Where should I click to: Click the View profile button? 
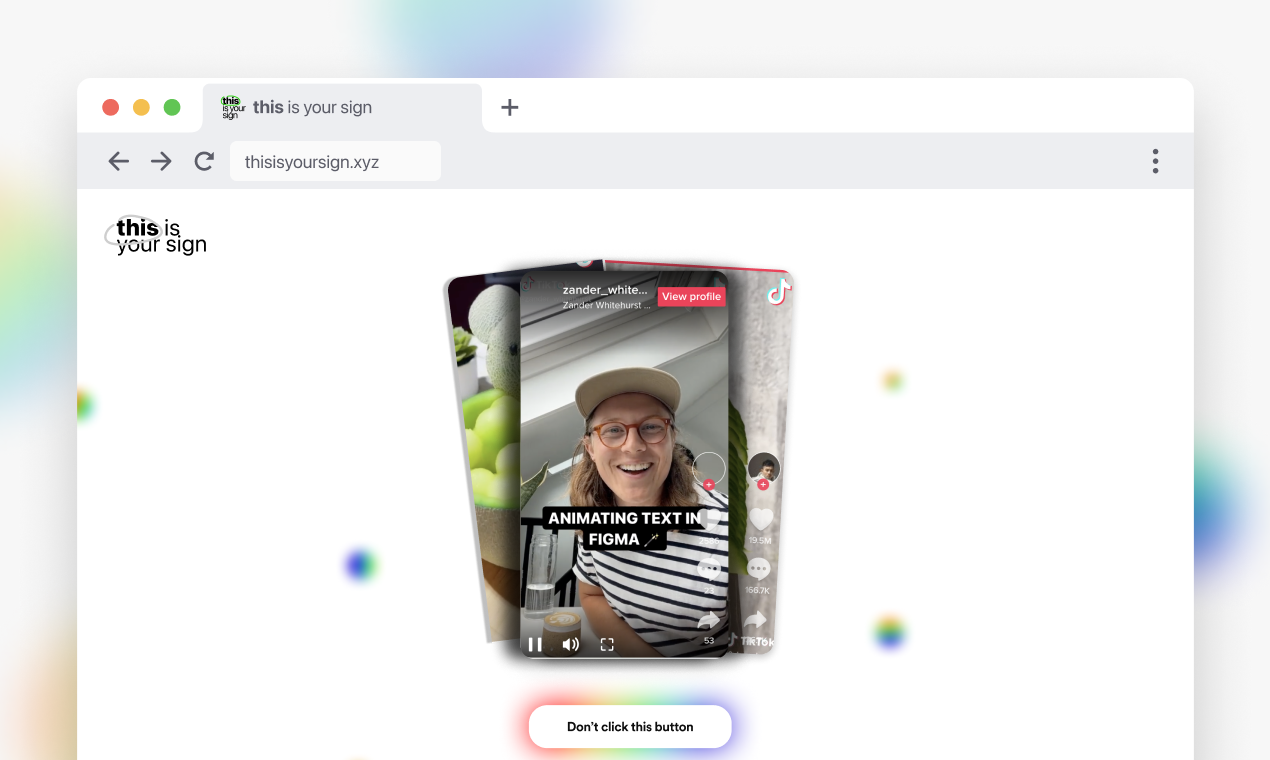click(691, 297)
